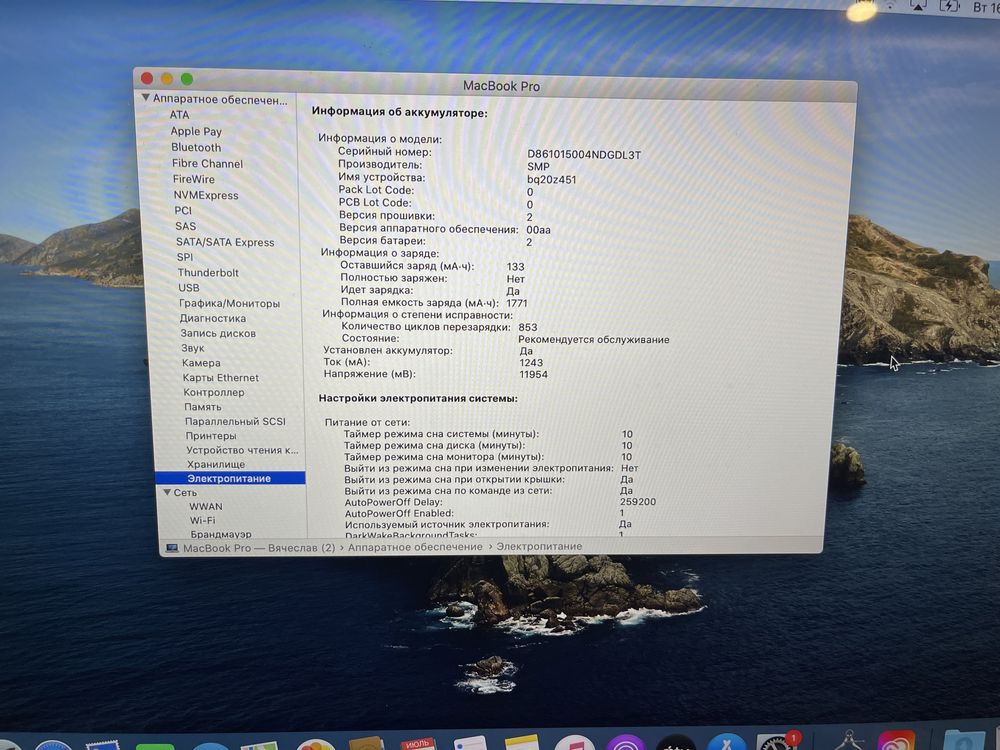
Task: Minimize the window with yellow button
Action: tap(166, 78)
